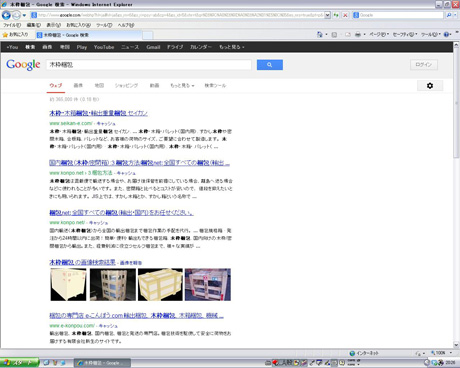Open the seikan-e.com first result title link
This screenshot has width=460, height=368.
99,113
